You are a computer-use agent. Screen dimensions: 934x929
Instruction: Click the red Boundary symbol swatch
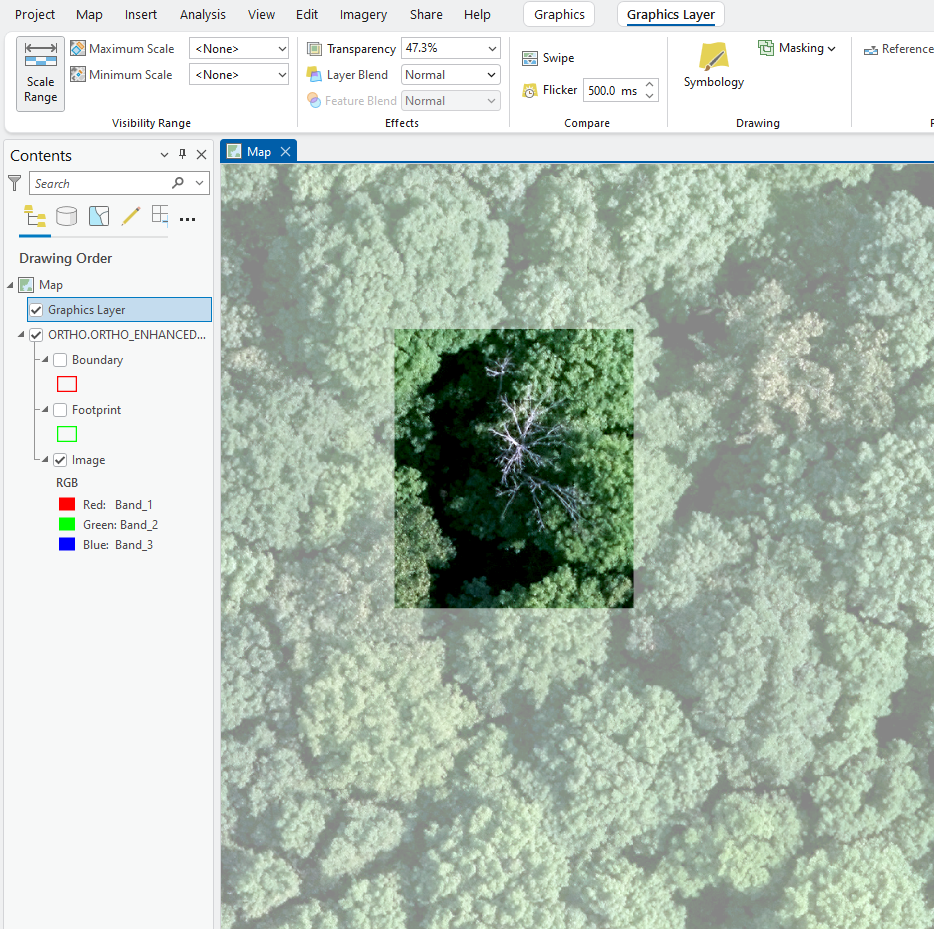[67, 384]
